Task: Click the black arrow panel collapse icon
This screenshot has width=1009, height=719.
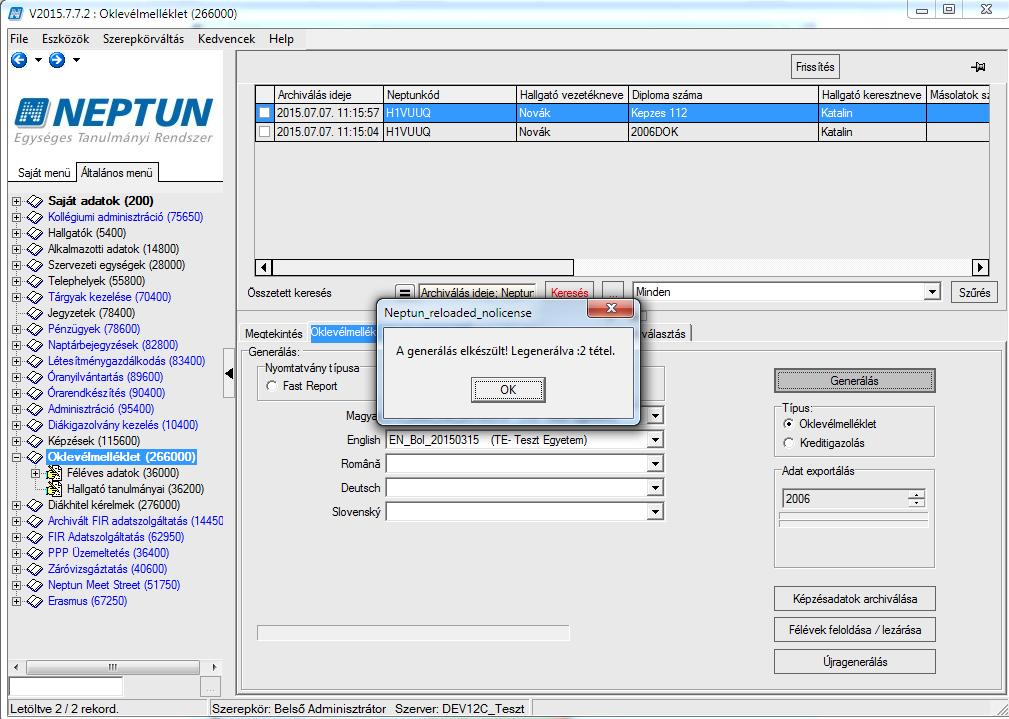Action: [229, 373]
